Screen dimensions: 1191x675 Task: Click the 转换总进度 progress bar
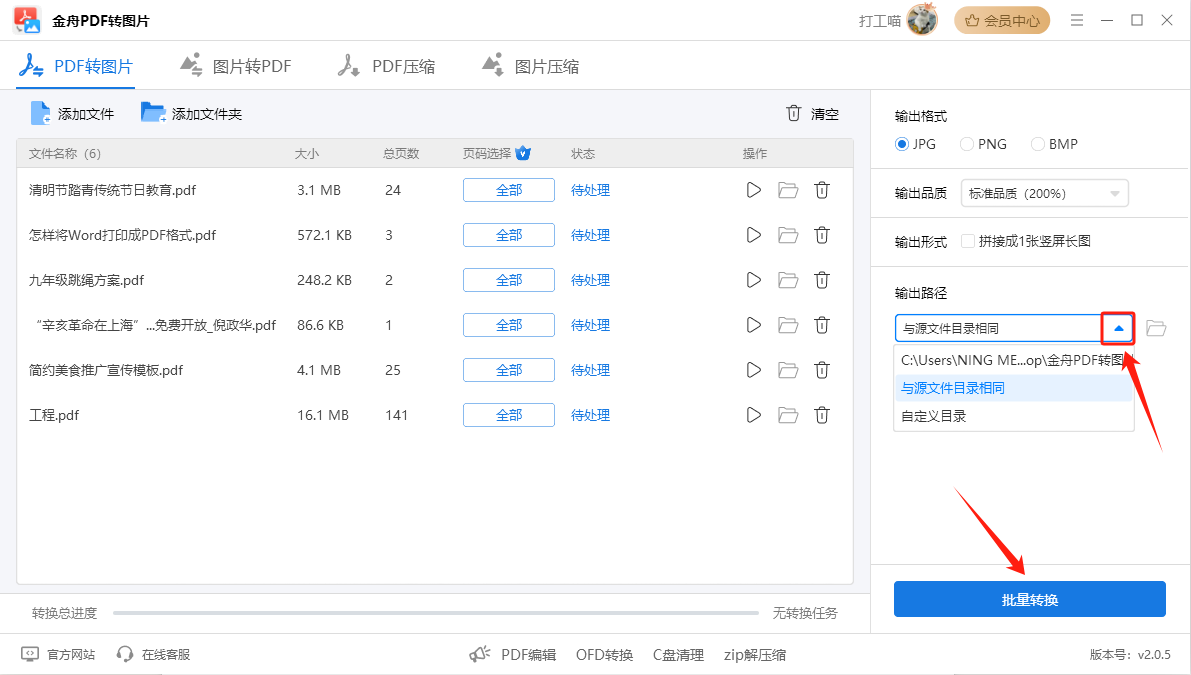click(x=436, y=612)
